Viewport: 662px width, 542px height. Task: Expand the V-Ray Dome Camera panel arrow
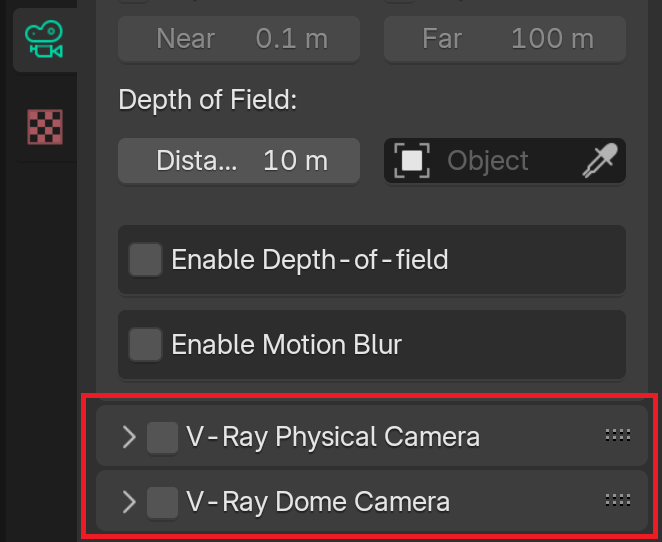tap(129, 502)
